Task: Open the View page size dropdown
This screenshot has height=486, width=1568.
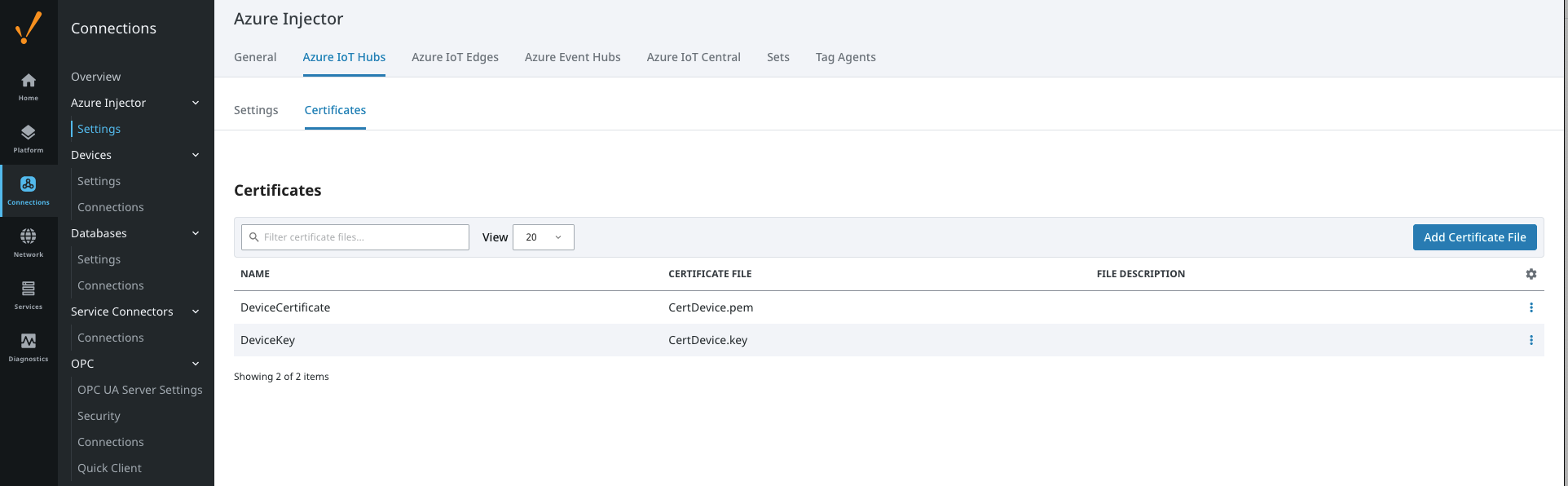Action: pos(543,237)
